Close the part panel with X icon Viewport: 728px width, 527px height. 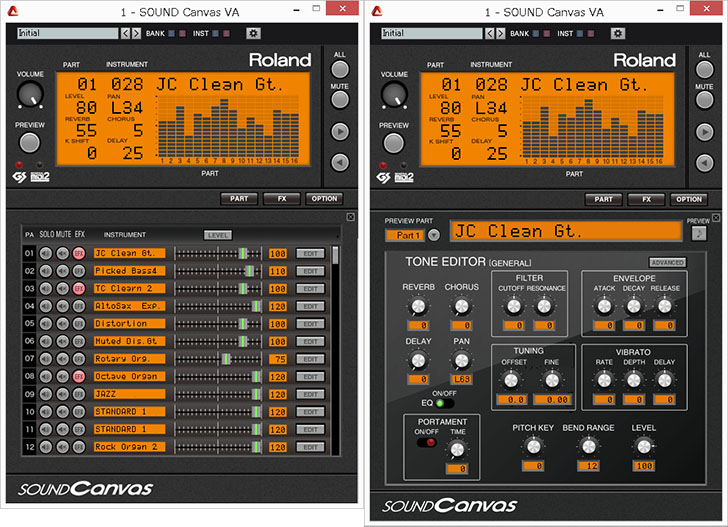(x=351, y=217)
